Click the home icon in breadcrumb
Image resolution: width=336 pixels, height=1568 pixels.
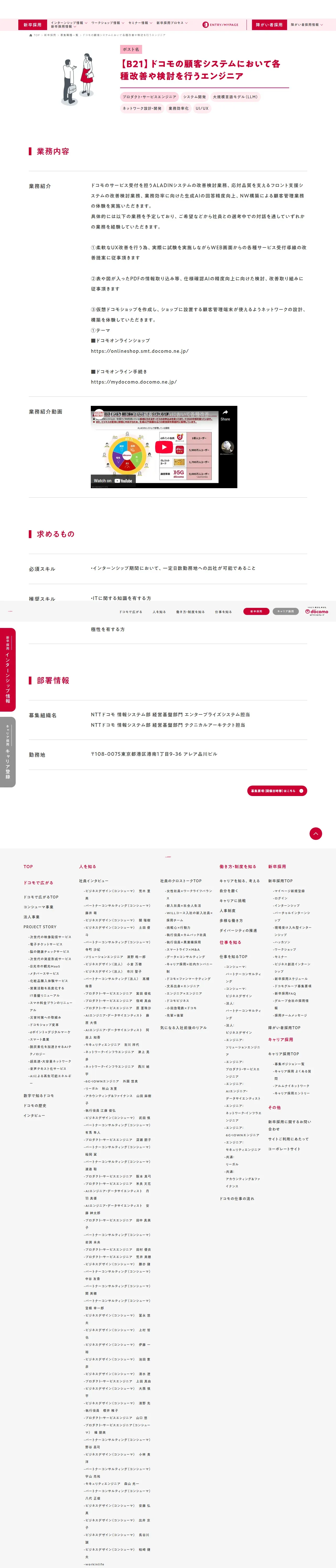coord(31,35)
